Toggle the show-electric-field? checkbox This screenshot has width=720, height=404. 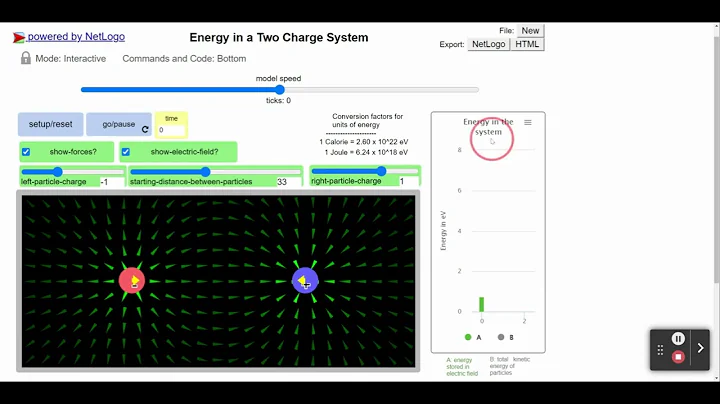[126, 152]
